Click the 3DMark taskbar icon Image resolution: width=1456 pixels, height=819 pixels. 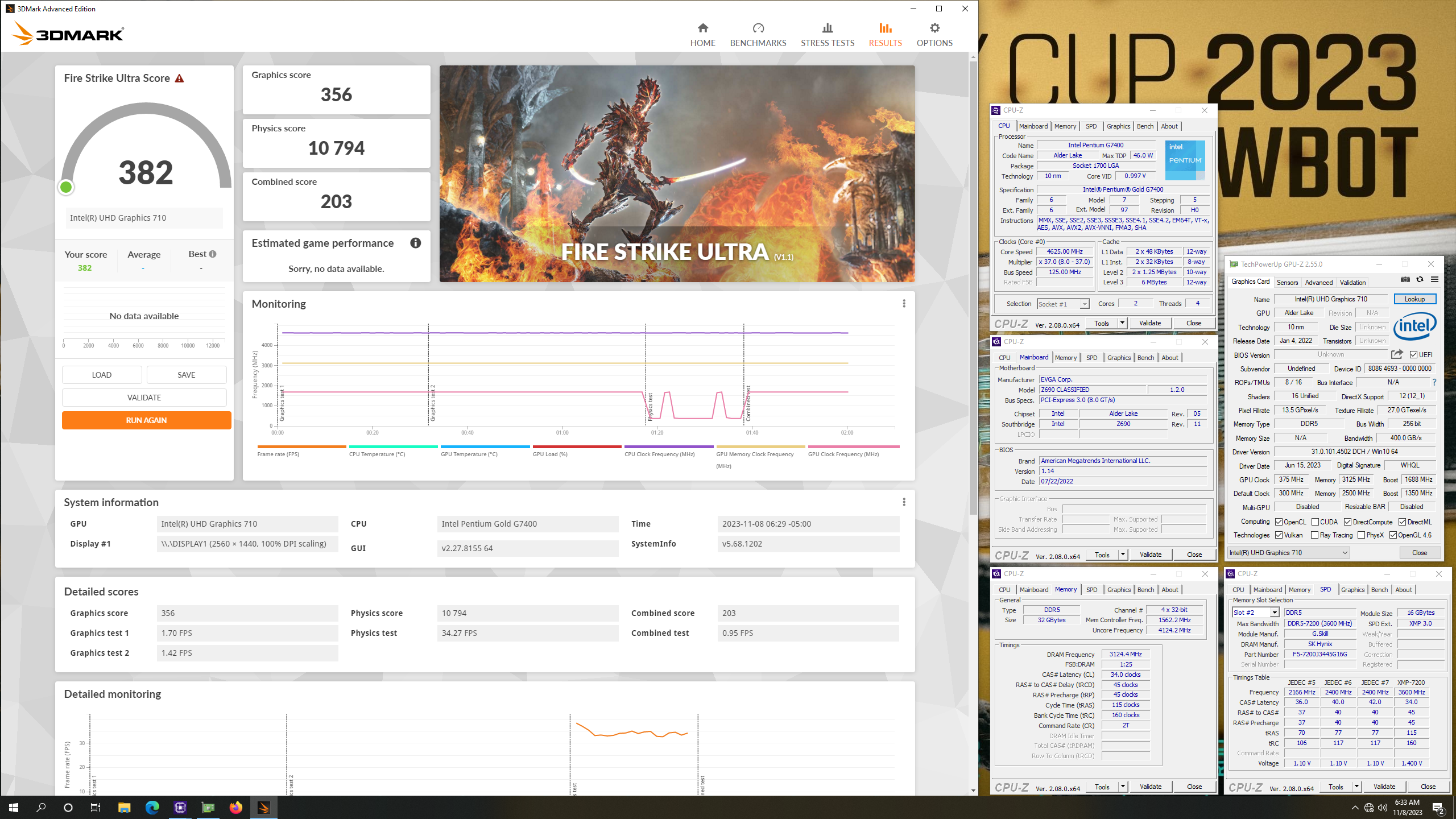(x=264, y=808)
